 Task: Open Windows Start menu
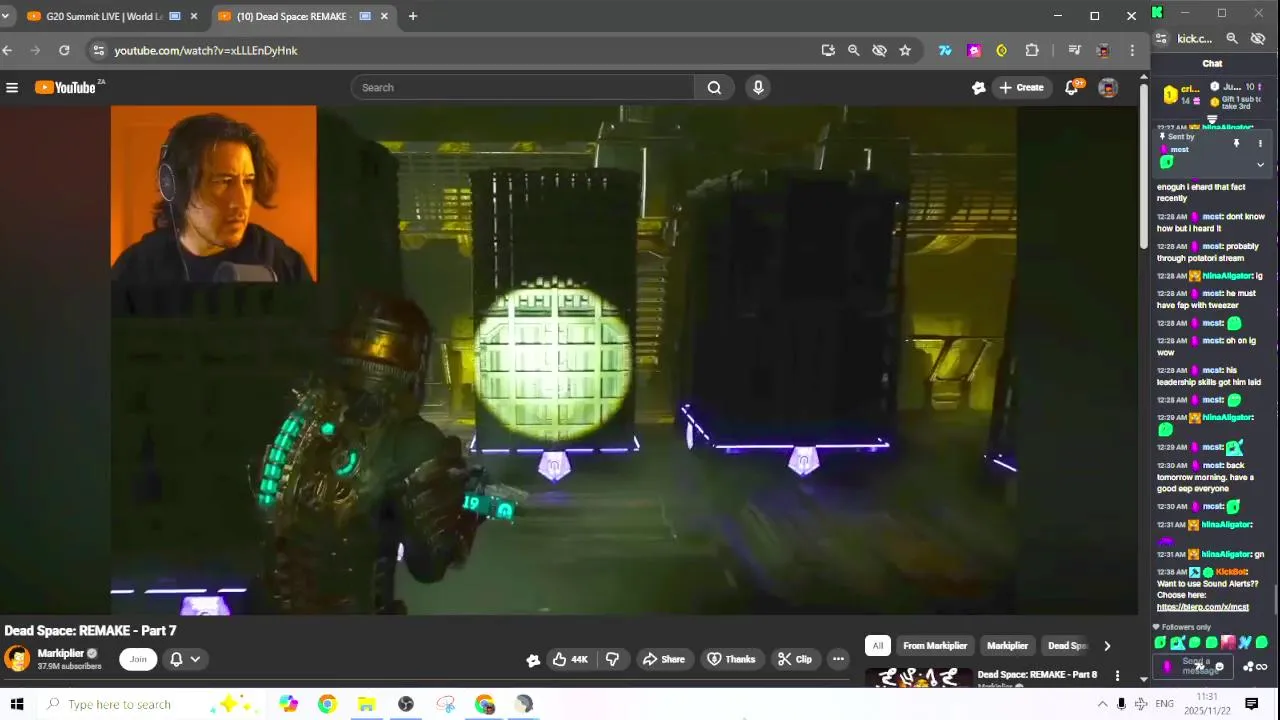tap(16, 704)
